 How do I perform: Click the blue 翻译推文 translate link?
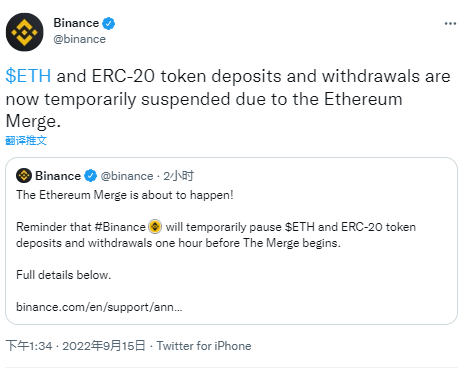[26, 140]
